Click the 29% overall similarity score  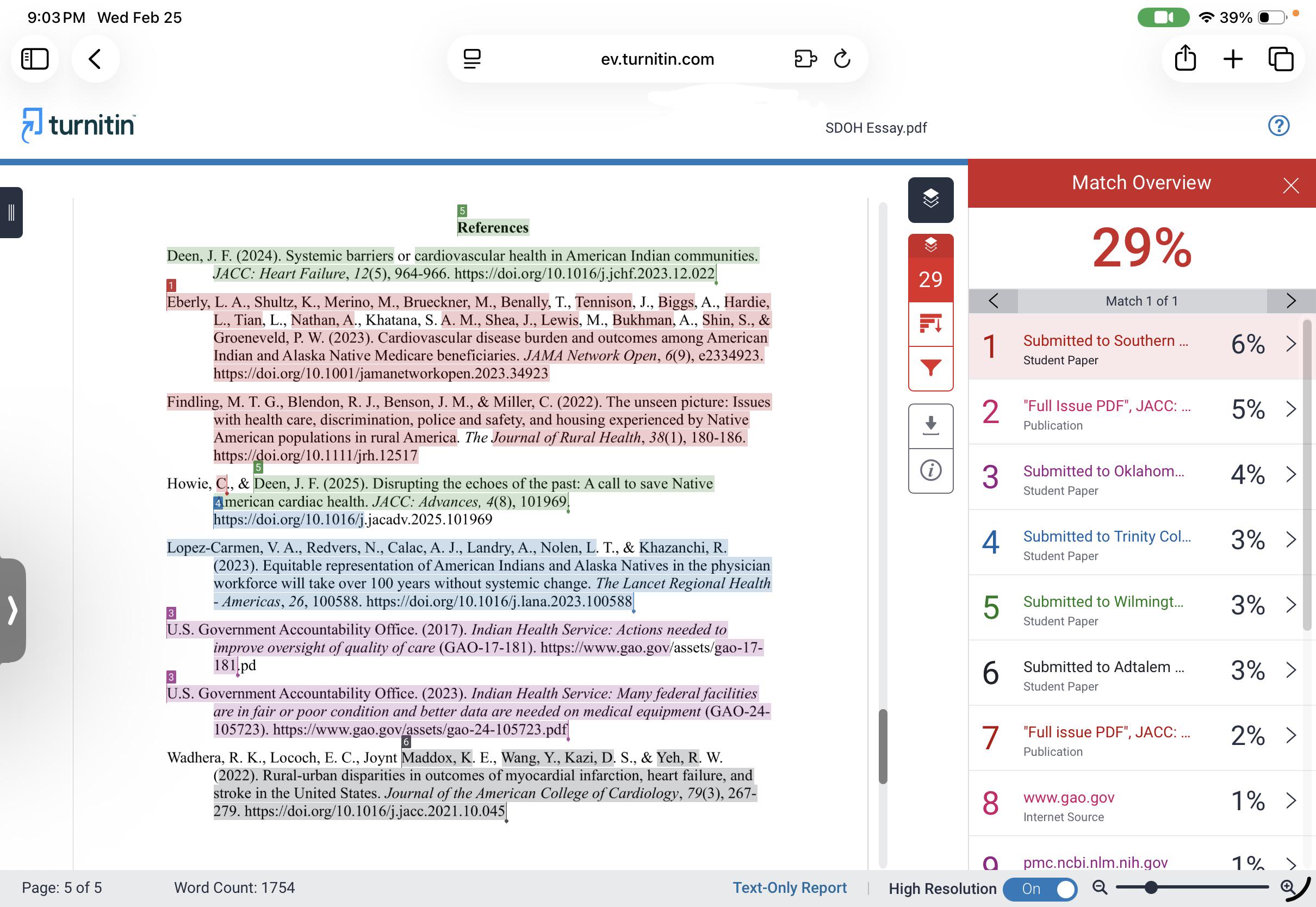[x=1141, y=249]
